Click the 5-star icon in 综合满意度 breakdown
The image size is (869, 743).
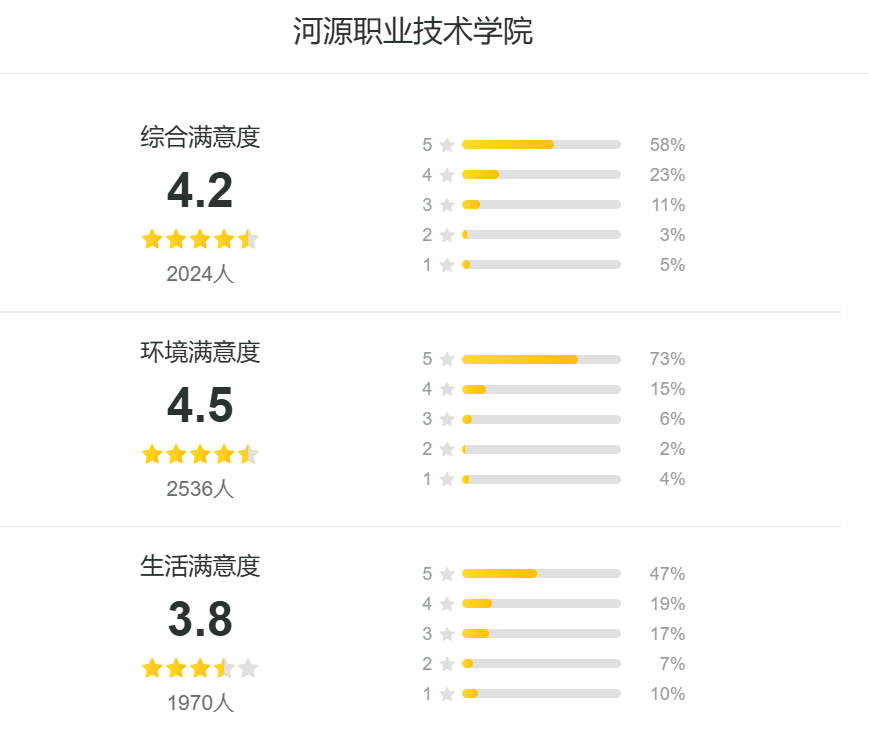tap(447, 145)
